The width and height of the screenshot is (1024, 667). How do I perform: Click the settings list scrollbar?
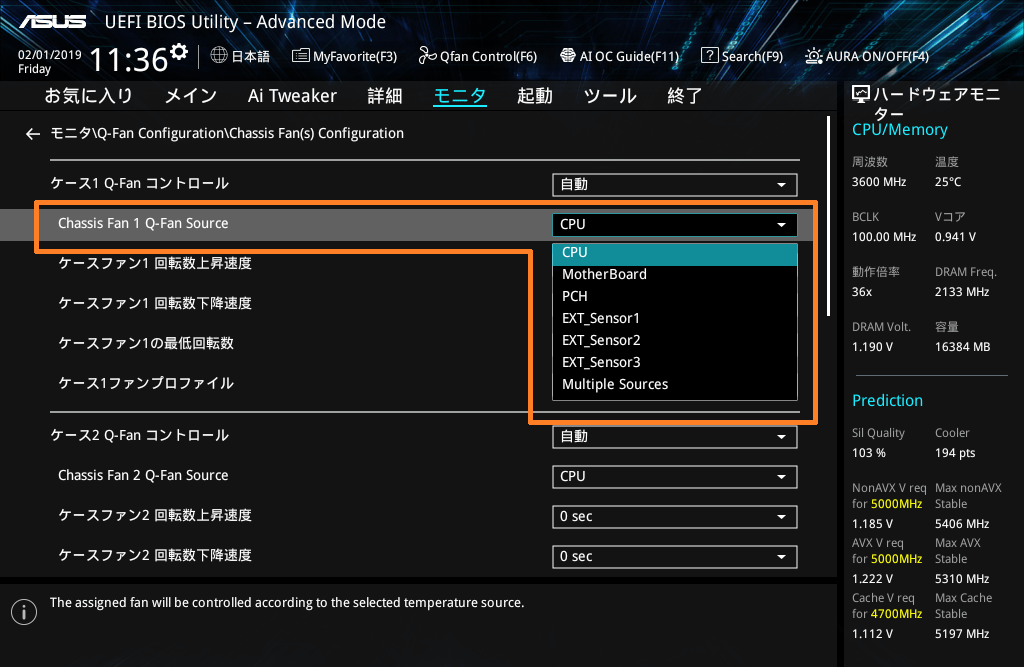829,216
